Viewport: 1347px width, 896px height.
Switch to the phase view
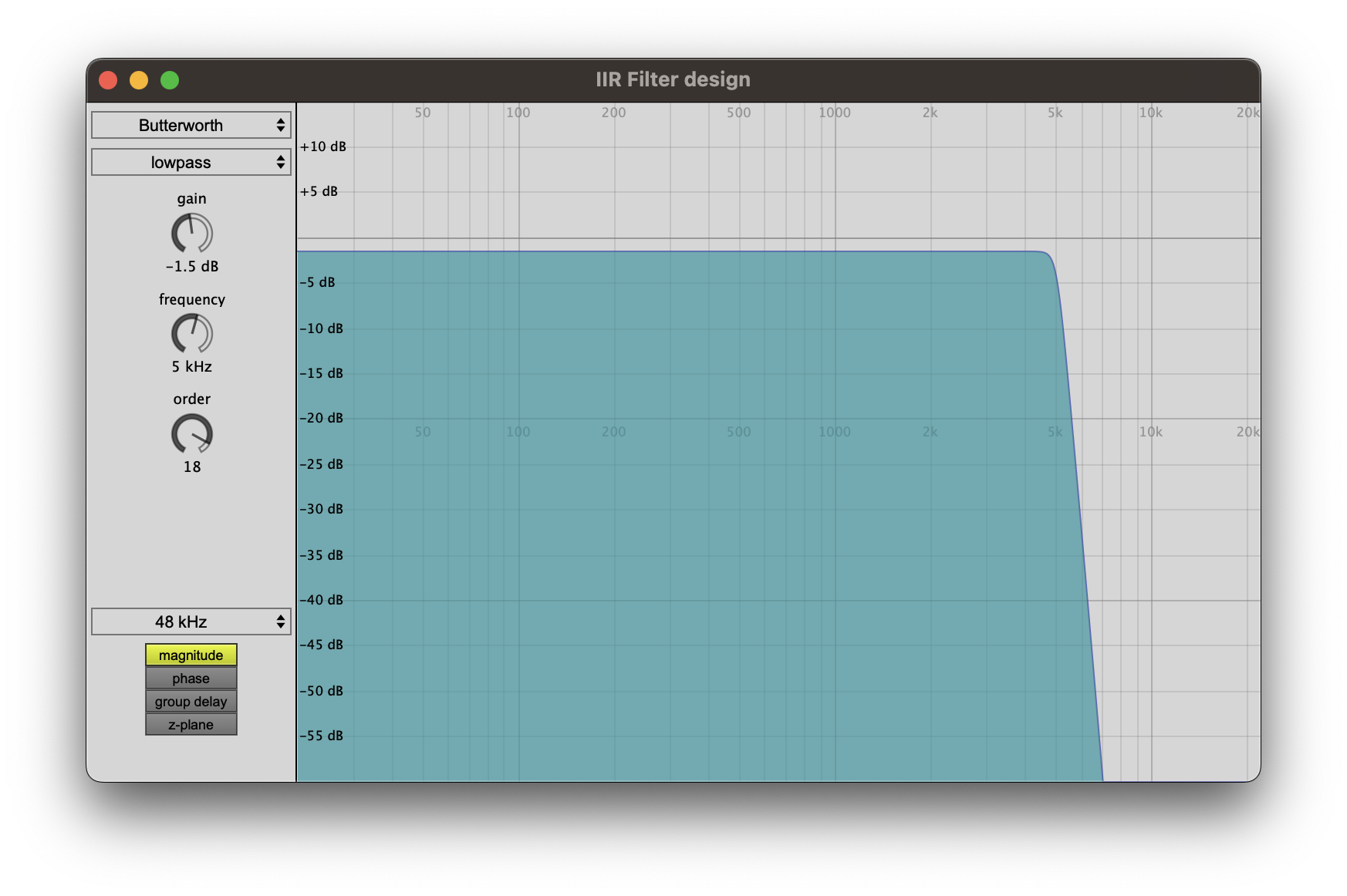click(191, 678)
